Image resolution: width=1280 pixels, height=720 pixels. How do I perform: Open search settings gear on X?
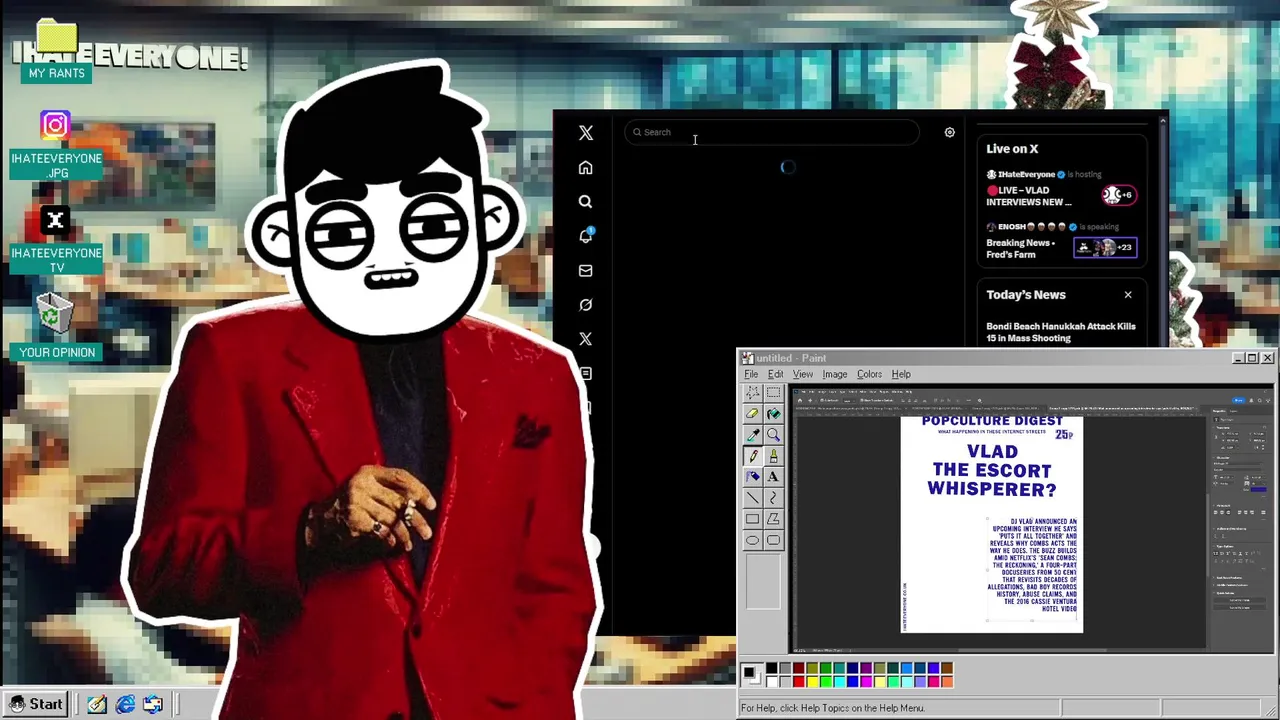950,132
